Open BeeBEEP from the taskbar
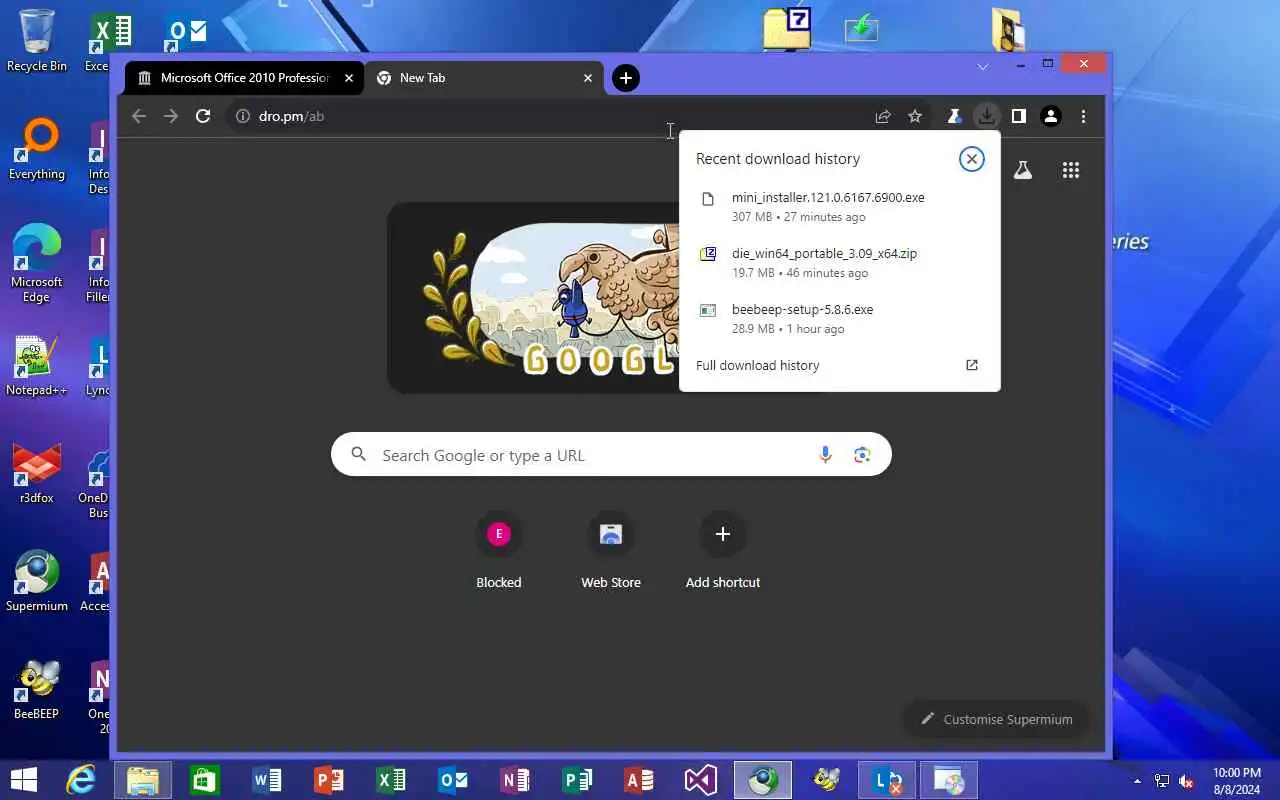Image resolution: width=1280 pixels, height=800 pixels. pos(826,780)
